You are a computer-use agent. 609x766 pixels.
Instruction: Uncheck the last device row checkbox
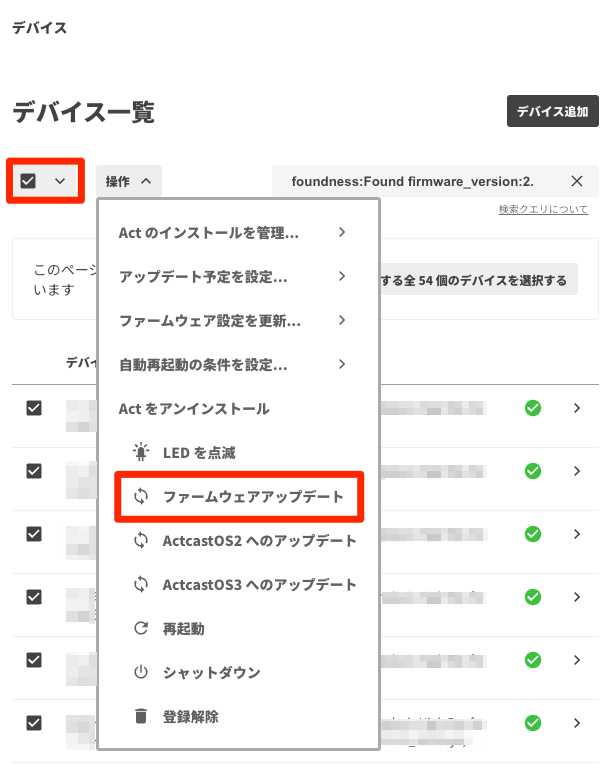[x=34, y=722]
